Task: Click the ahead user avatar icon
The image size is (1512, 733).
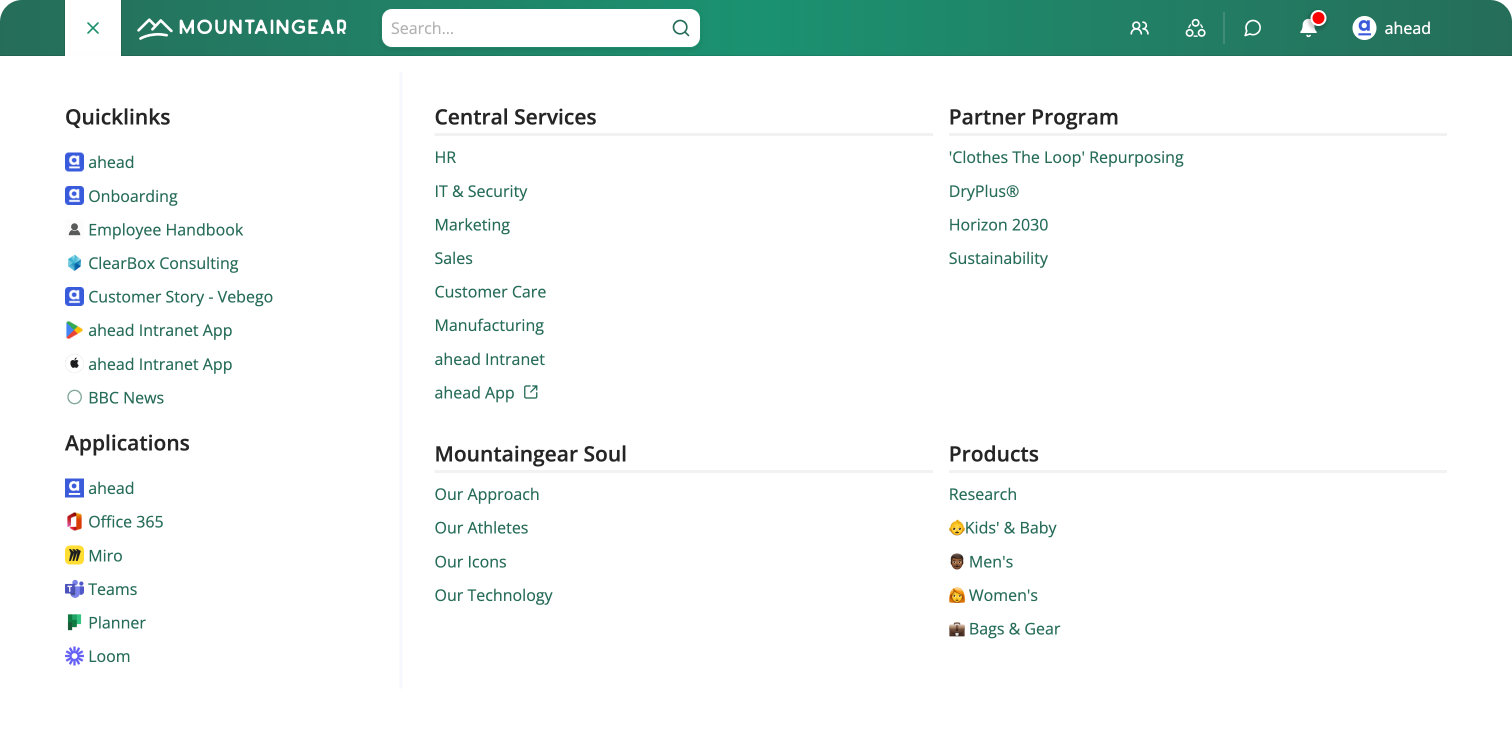Action: click(x=1364, y=28)
